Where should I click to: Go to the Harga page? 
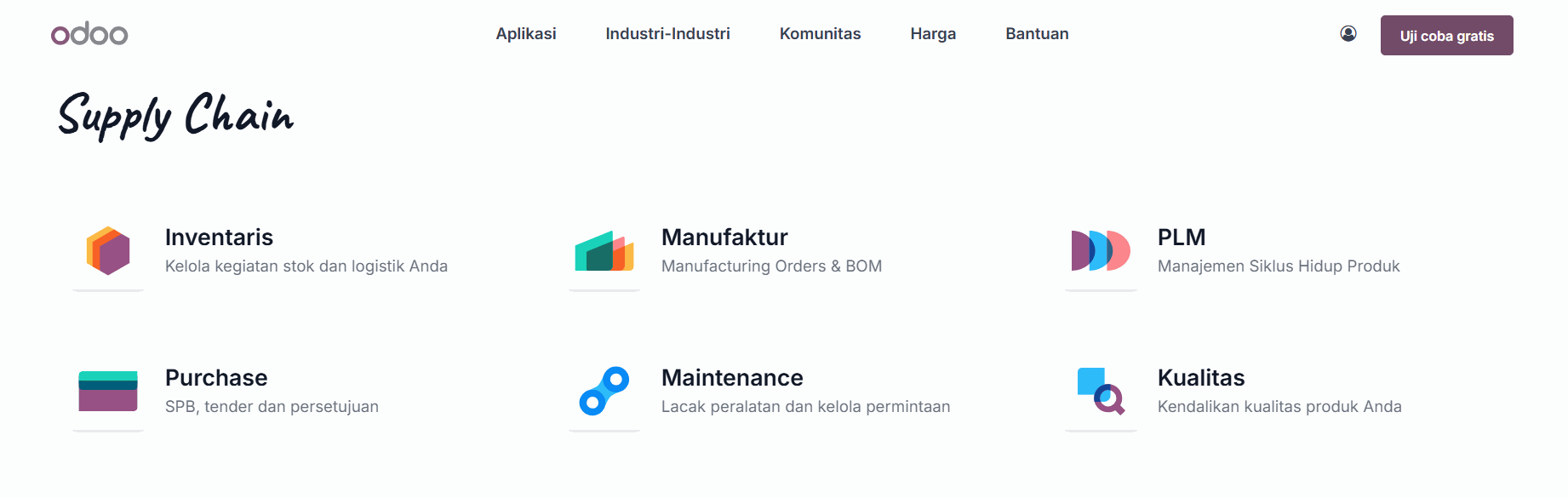click(933, 34)
